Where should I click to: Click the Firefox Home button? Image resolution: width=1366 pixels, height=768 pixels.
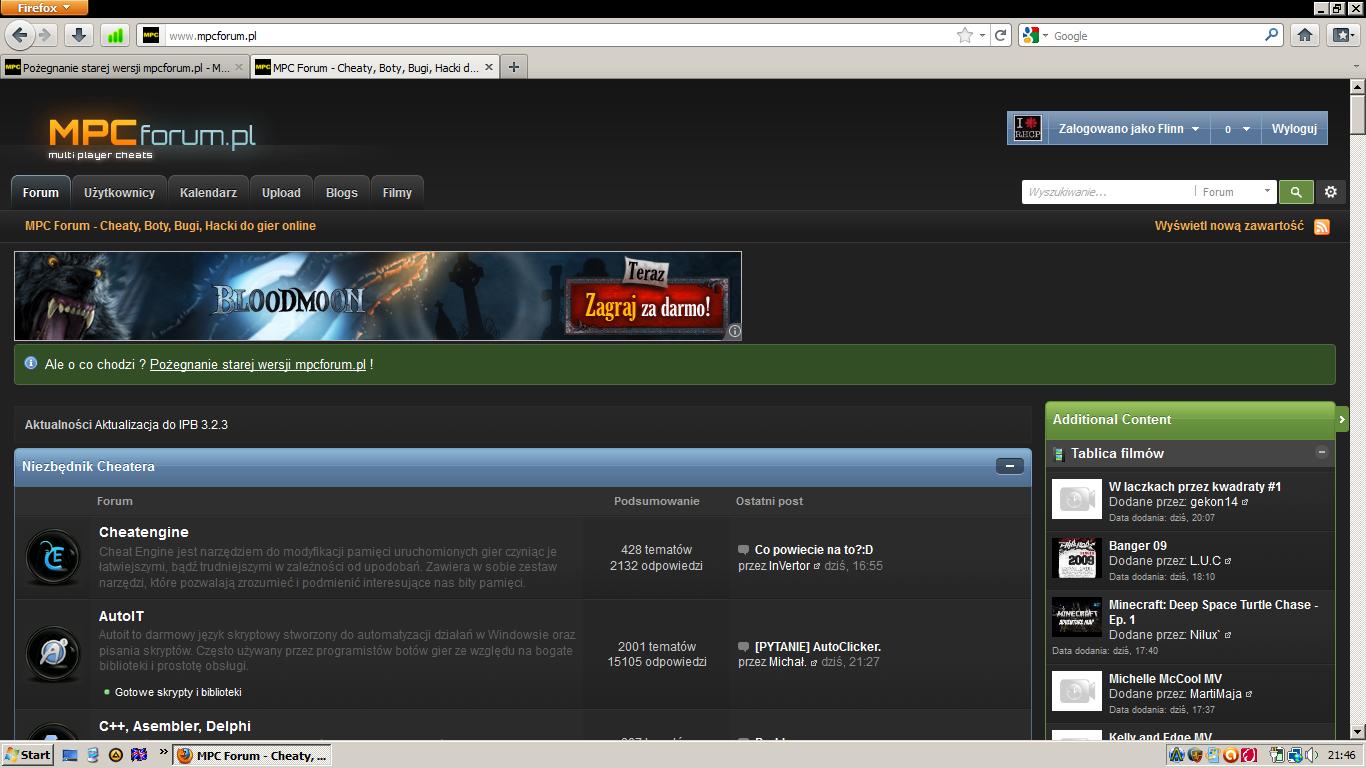point(1305,35)
